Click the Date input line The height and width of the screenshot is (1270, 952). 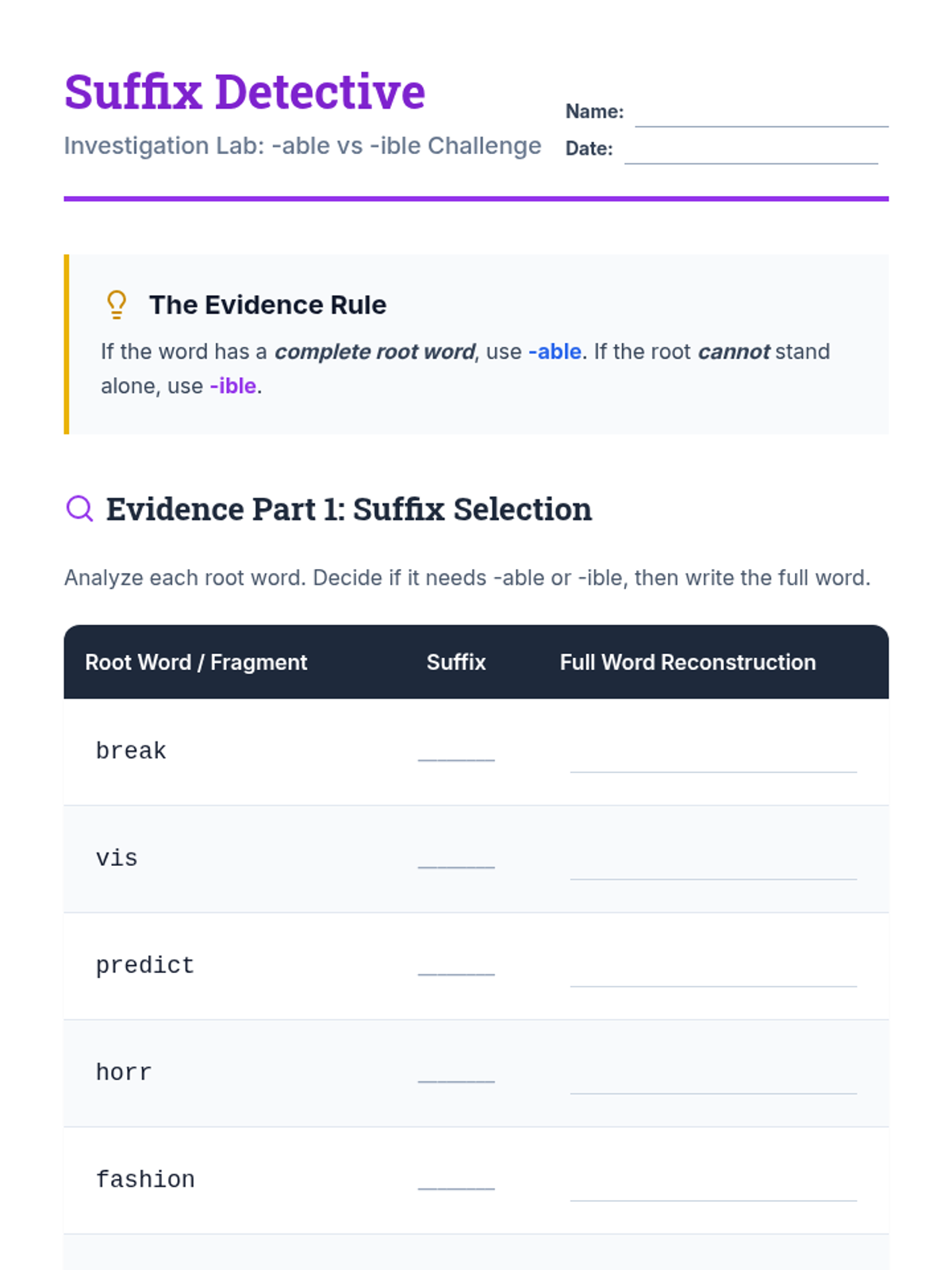tap(750, 152)
